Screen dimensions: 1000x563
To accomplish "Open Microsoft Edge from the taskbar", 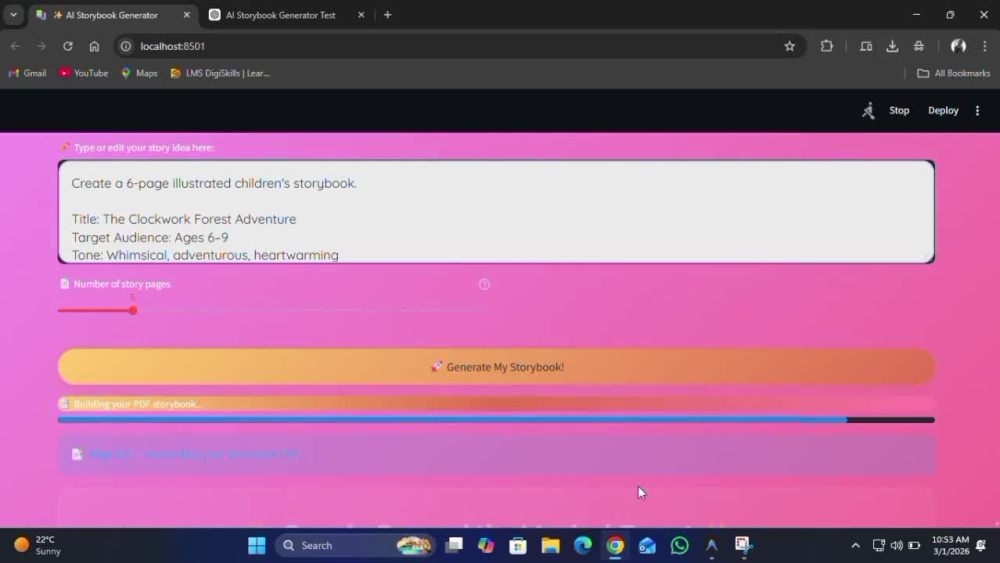I will [583, 545].
